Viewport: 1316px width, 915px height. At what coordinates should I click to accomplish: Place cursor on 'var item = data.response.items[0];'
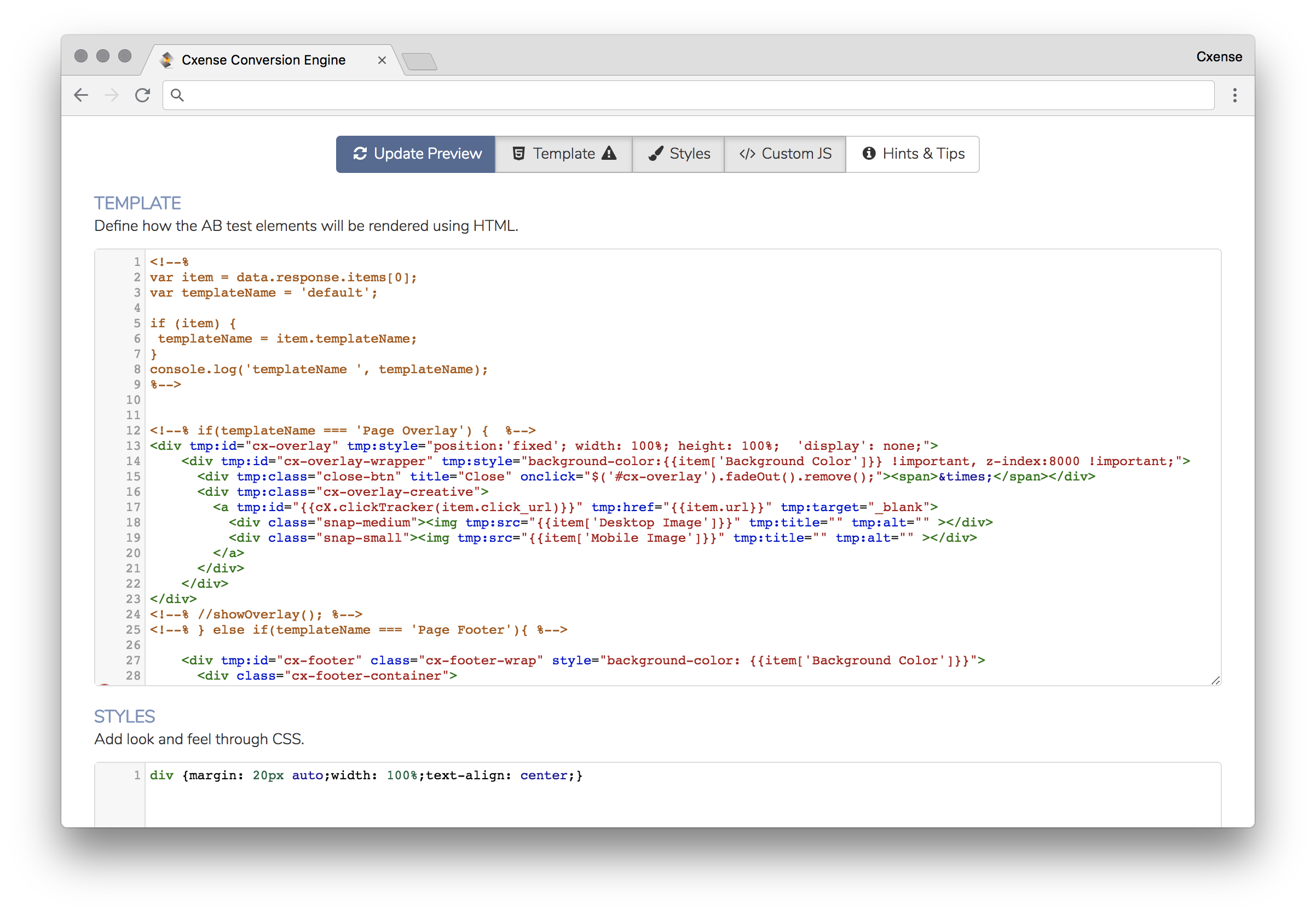click(283, 277)
